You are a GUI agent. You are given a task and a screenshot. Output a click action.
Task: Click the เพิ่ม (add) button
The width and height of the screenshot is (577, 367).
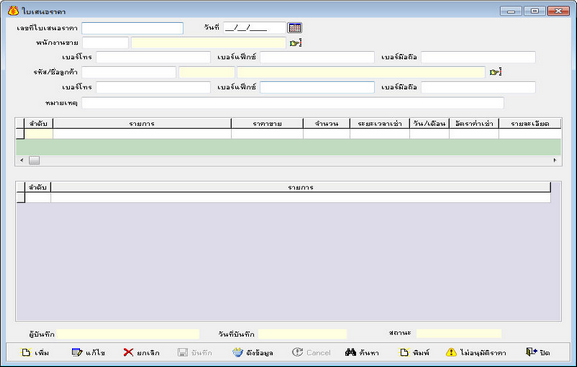pos(35,352)
